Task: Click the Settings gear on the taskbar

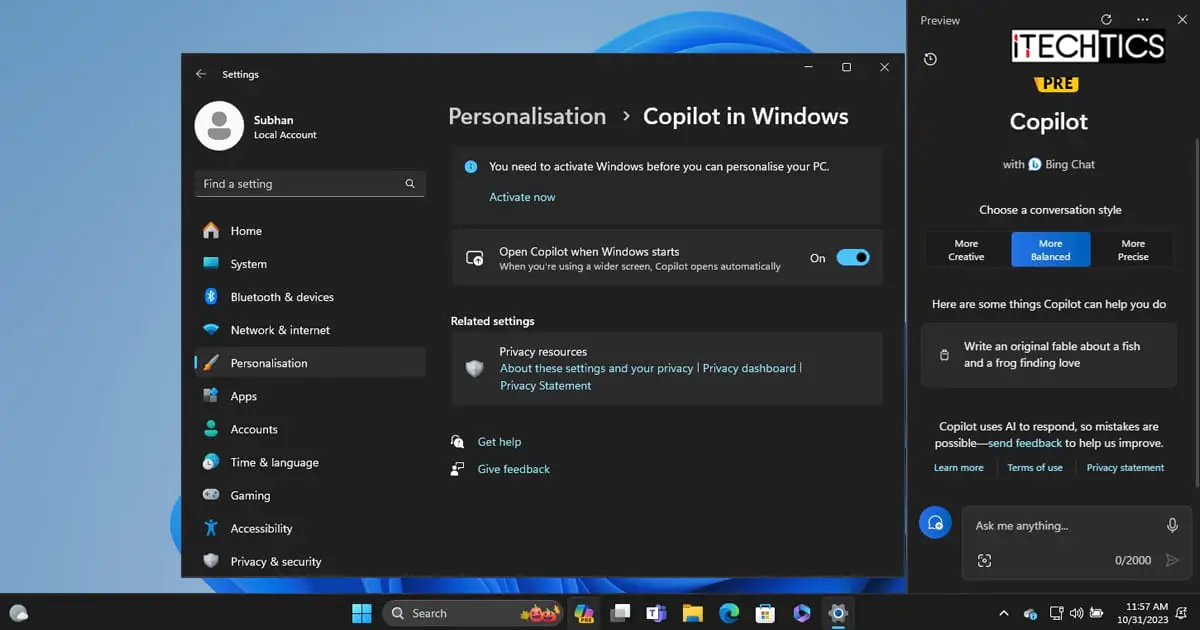Action: point(838,613)
